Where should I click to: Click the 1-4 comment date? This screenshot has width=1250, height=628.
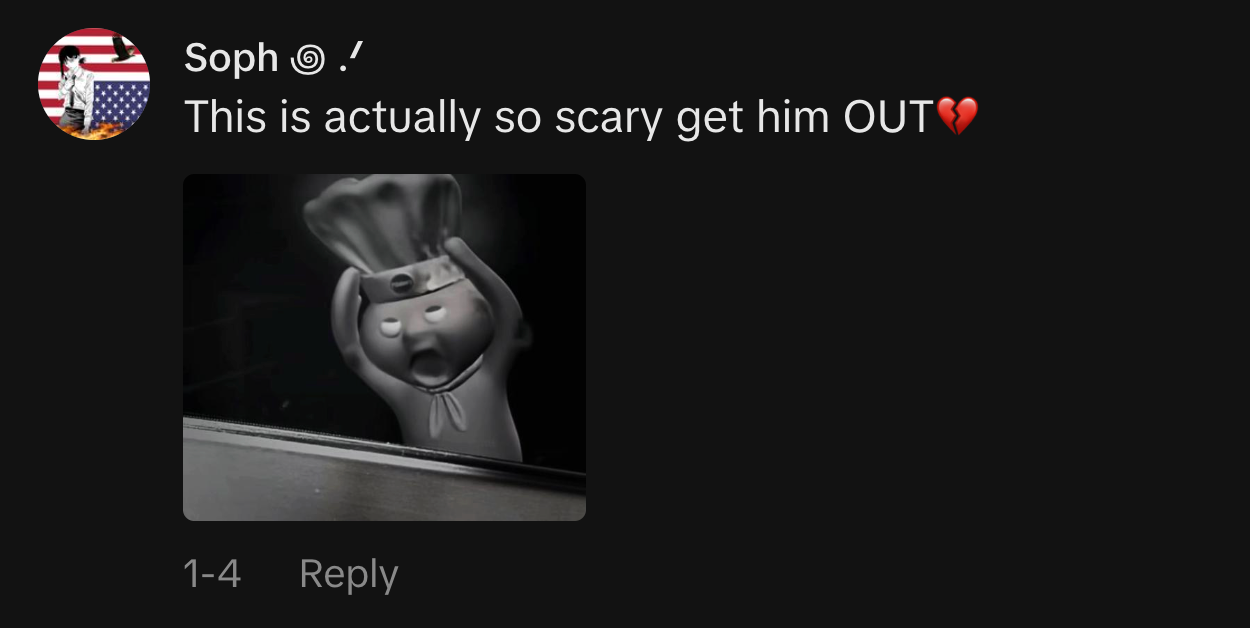[212, 574]
